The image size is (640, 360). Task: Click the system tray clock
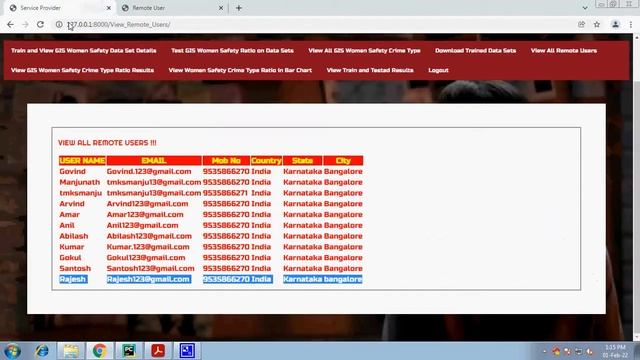615,351
